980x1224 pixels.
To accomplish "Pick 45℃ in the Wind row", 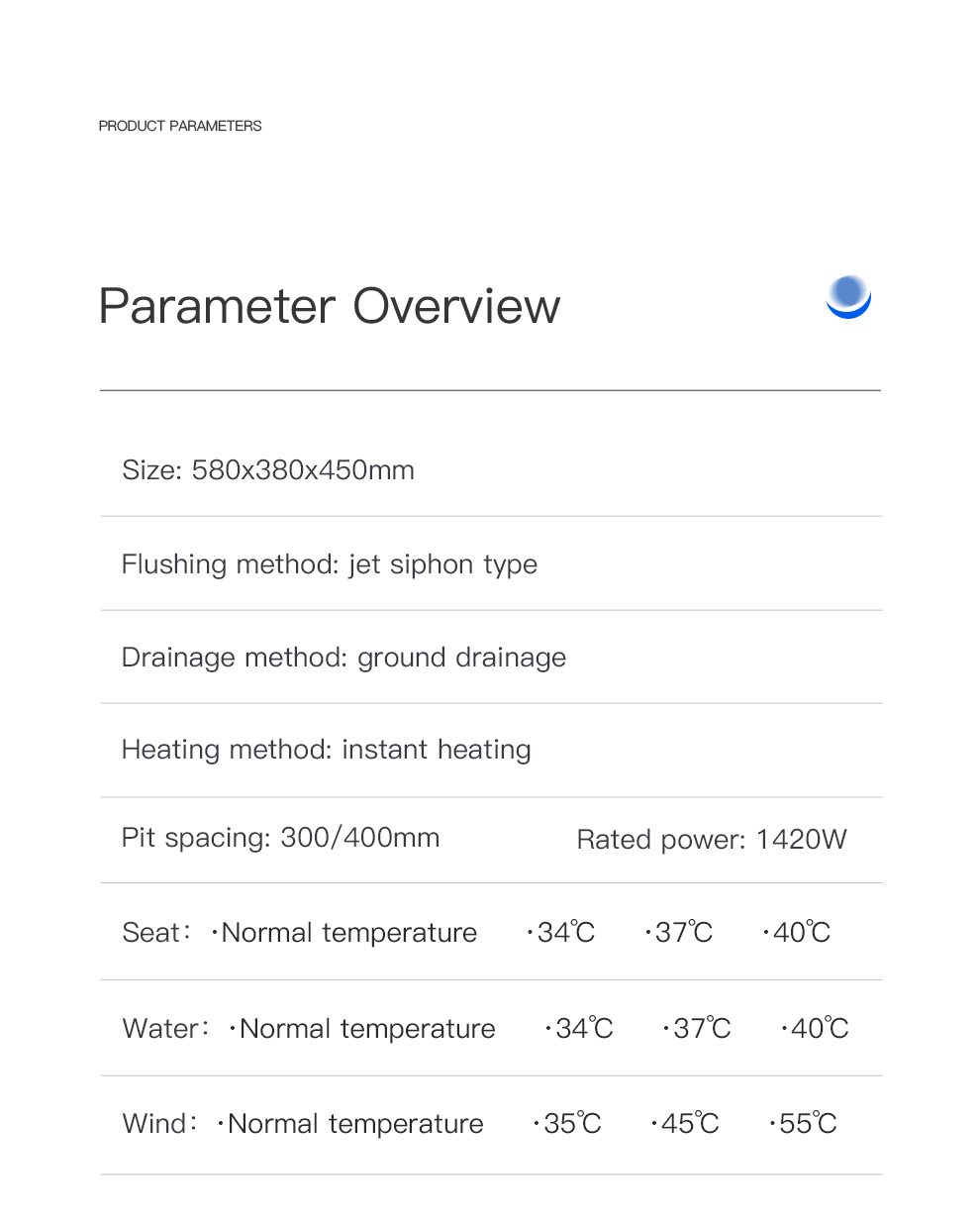I will point(689,1124).
